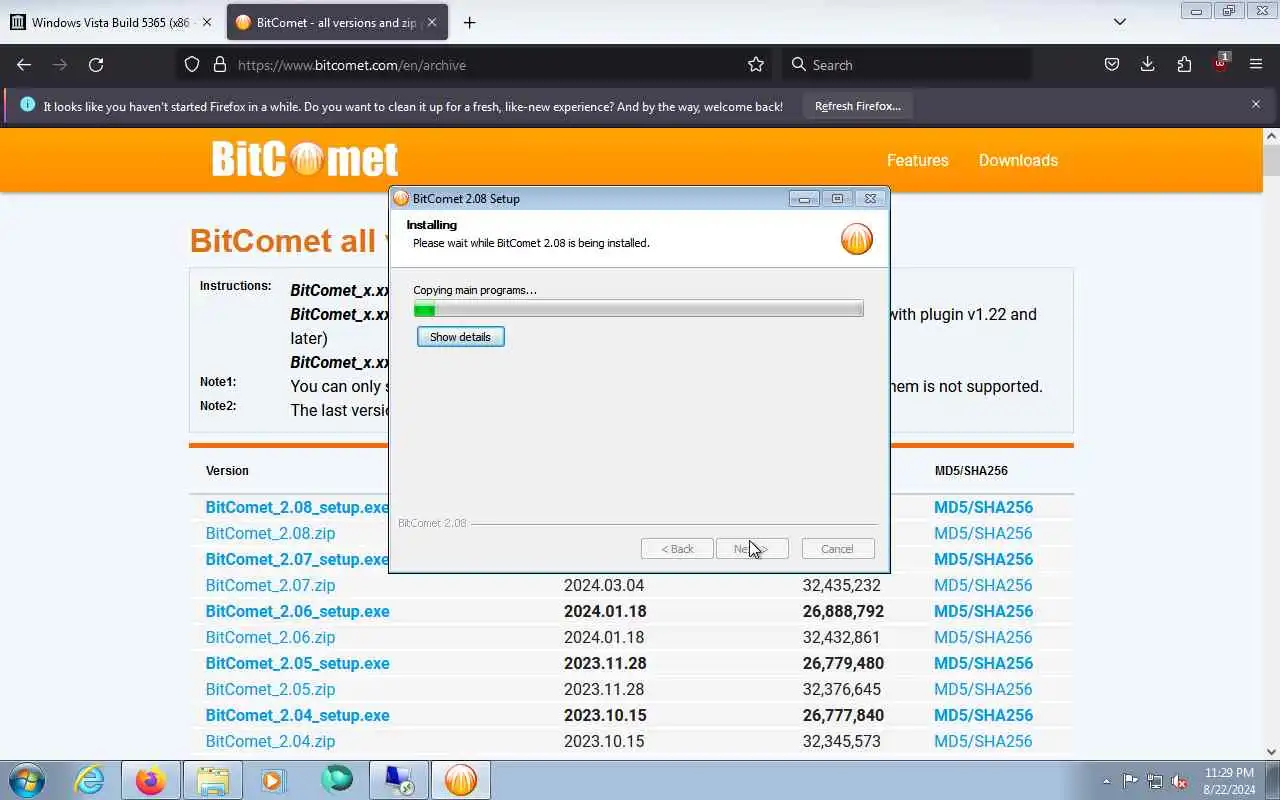Screen dimensions: 1280x800
Task: Open the network computers taskbar icon
Action: (x=398, y=780)
